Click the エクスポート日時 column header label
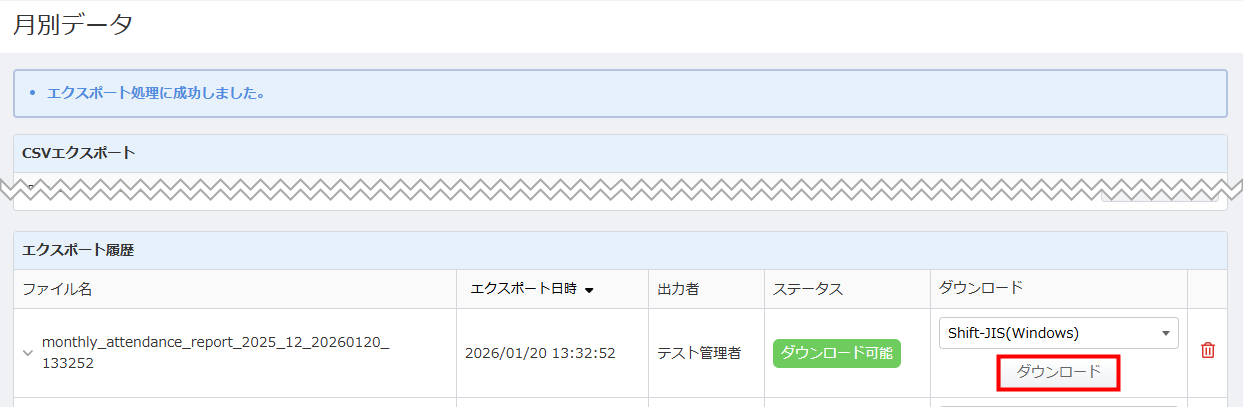Screen dimensions: 1243x407 [x=523, y=289]
